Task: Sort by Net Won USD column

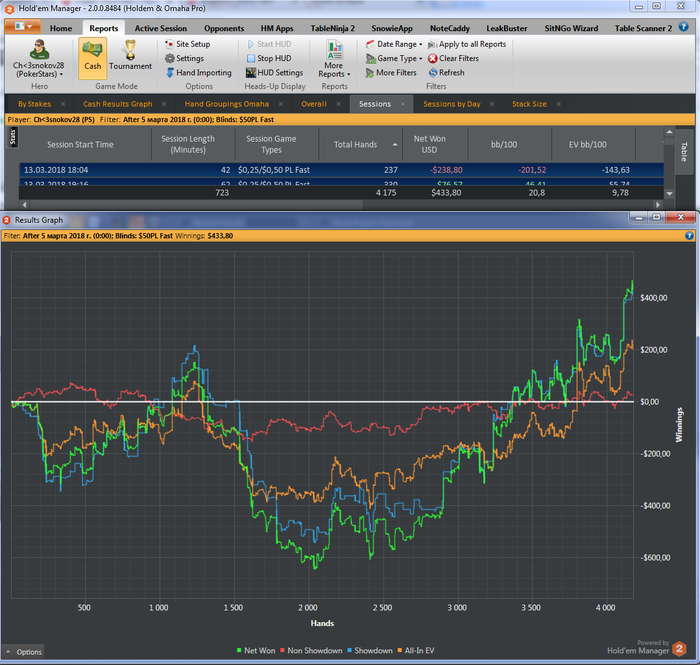Action: (x=435, y=145)
